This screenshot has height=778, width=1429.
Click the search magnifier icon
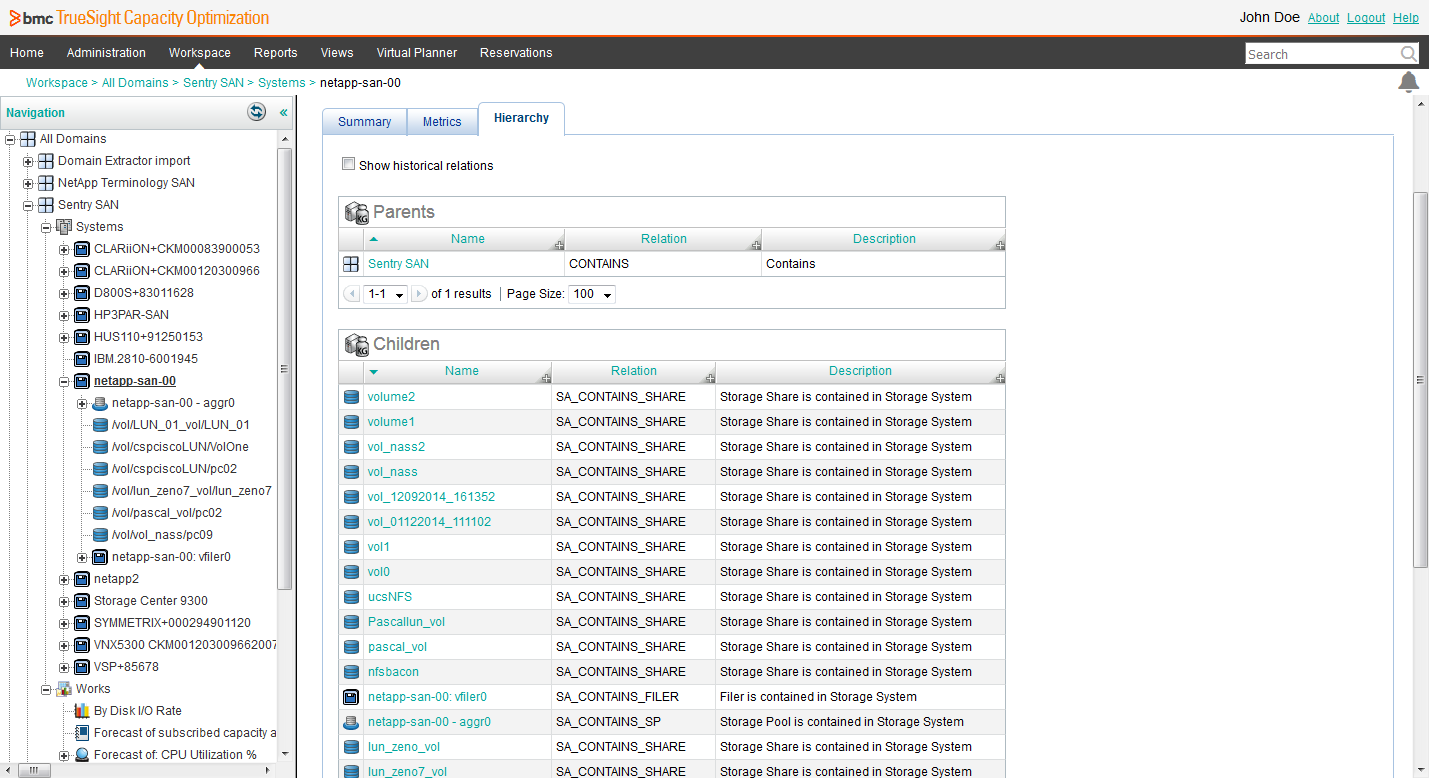pos(1408,54)
